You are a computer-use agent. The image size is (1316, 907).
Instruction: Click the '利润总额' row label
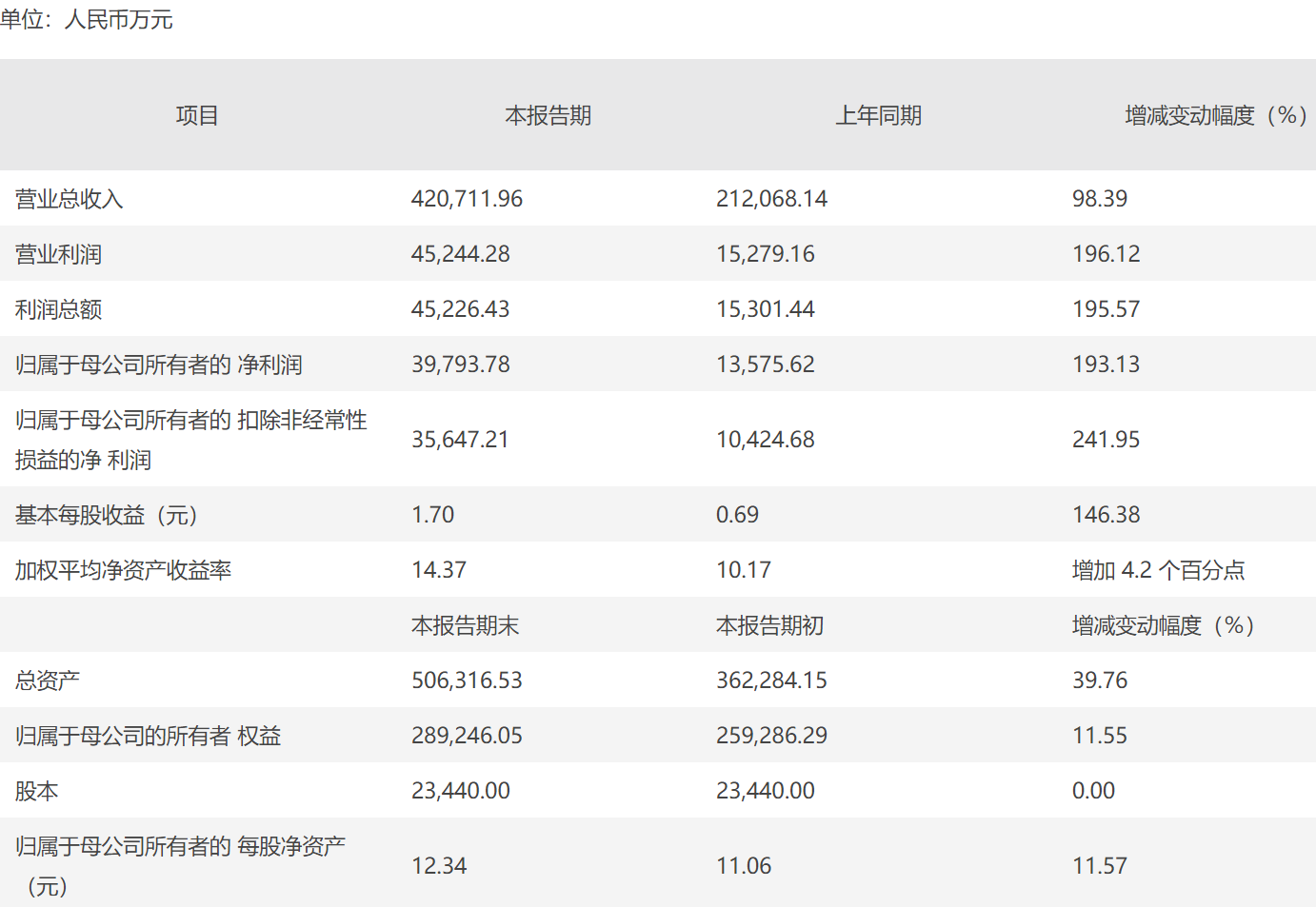pos(58,309)
